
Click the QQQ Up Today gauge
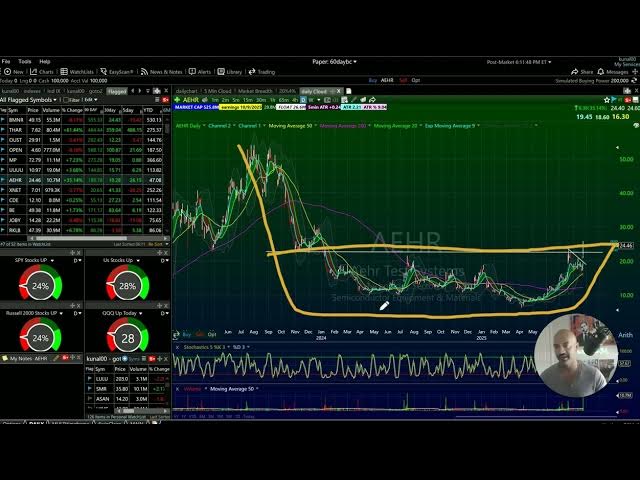click(128, 336)
